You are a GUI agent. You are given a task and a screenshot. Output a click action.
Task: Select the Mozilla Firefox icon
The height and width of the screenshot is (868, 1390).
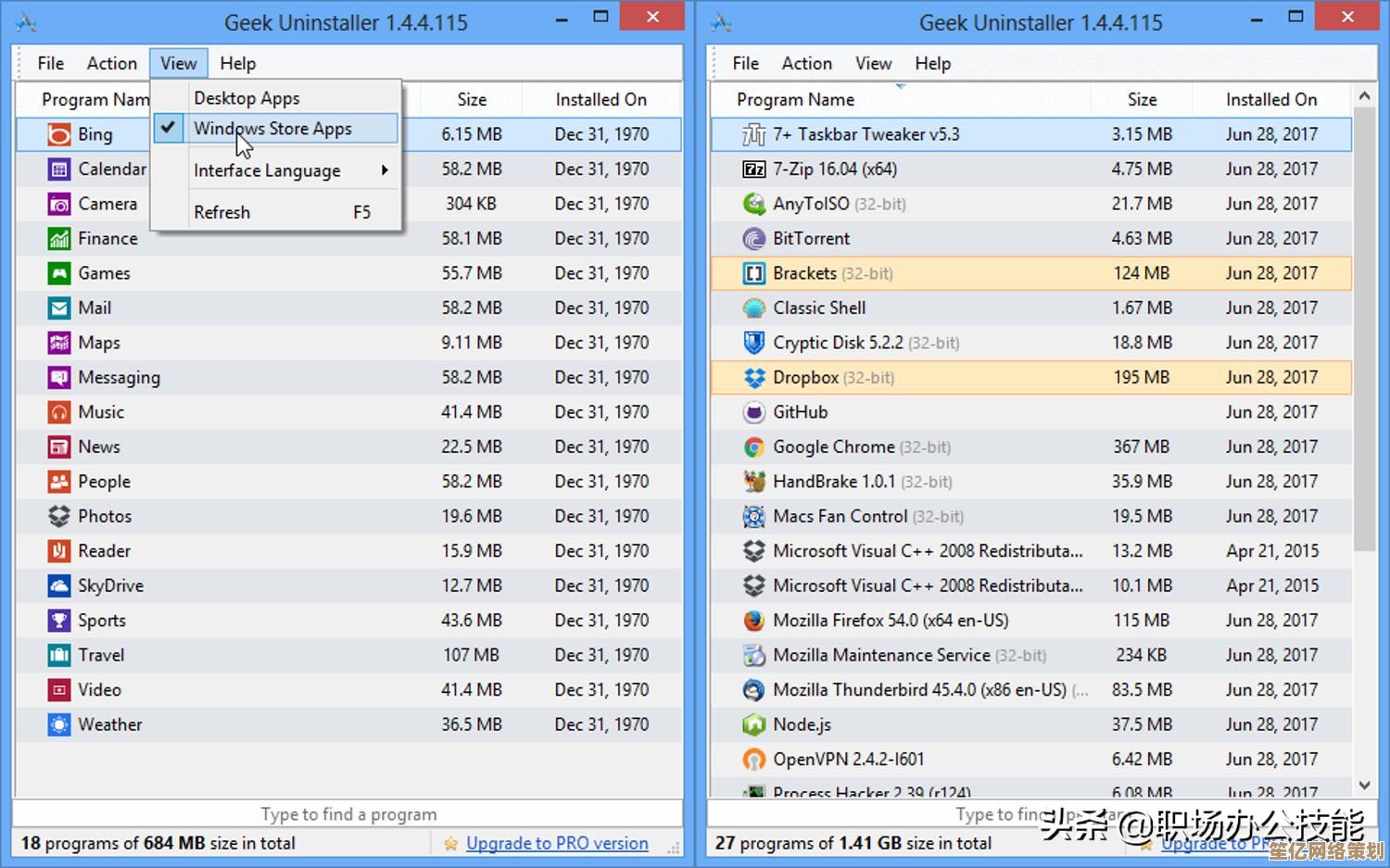pyautogui.click(x=753, y=620)
